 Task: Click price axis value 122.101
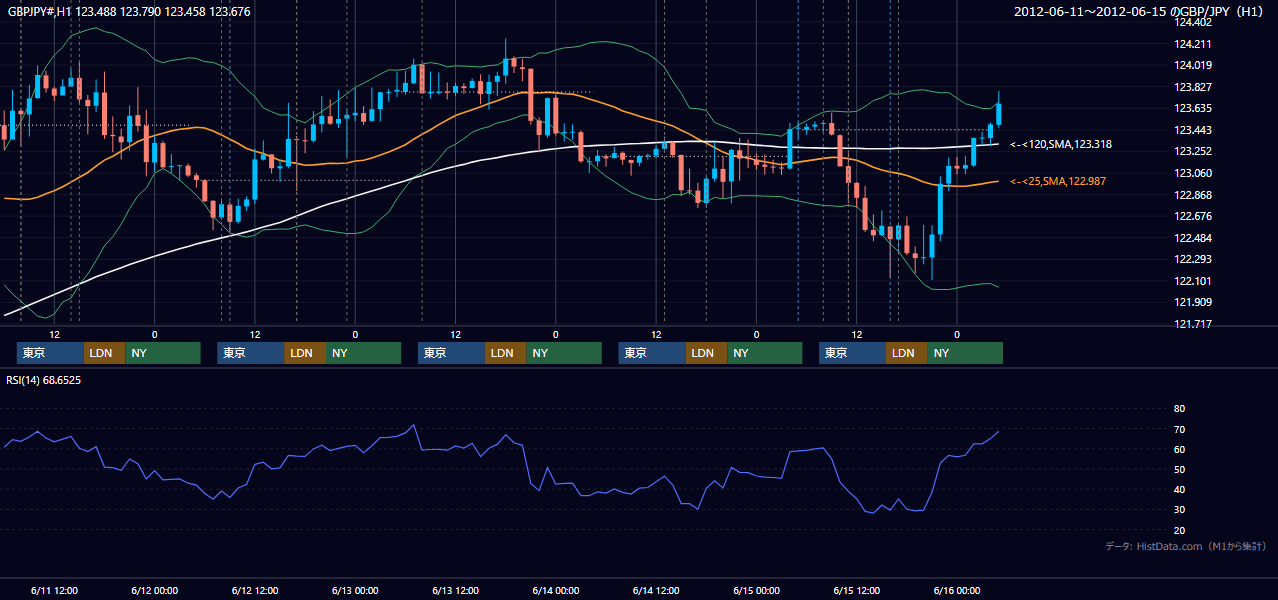pos(1192,281)
